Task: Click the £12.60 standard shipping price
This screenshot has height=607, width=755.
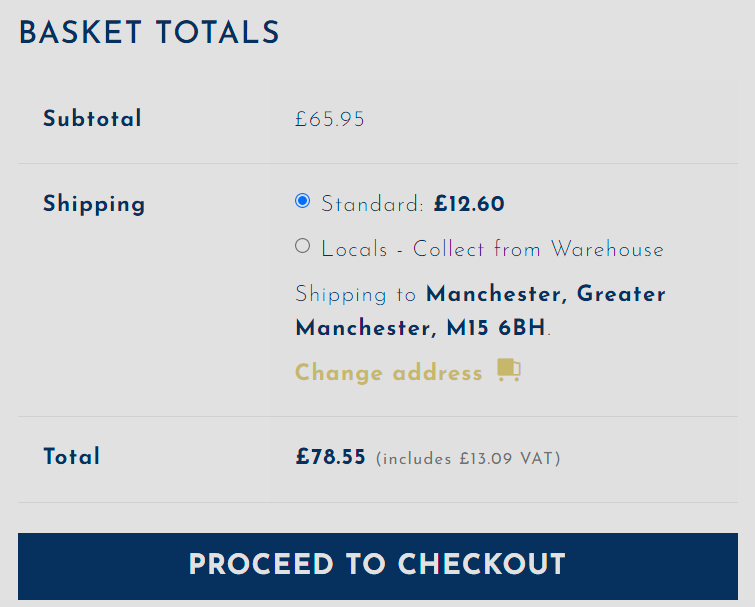Action: (469, 204)
